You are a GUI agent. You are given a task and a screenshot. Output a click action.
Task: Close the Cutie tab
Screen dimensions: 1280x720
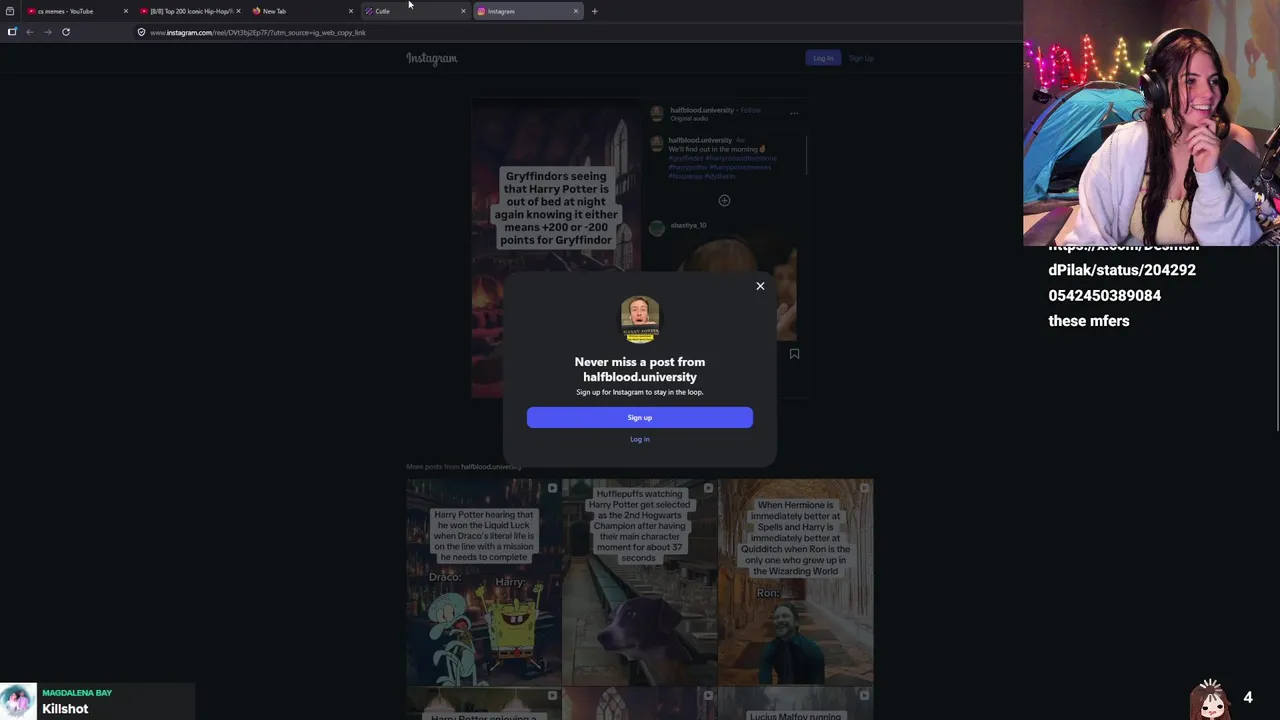pos(463,11)
